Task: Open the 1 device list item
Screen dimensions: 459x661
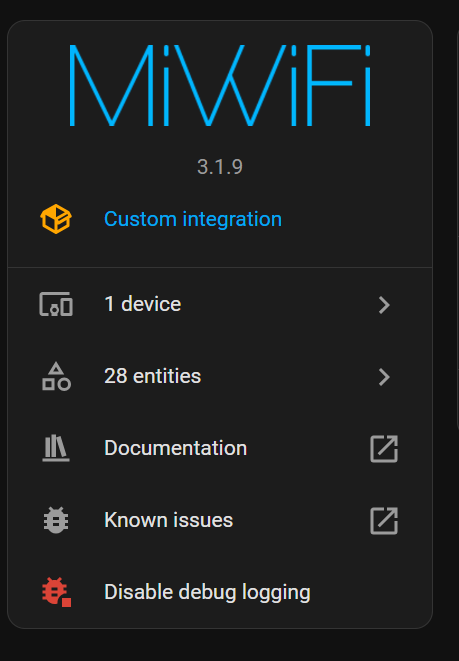Action: pos(220,304)
